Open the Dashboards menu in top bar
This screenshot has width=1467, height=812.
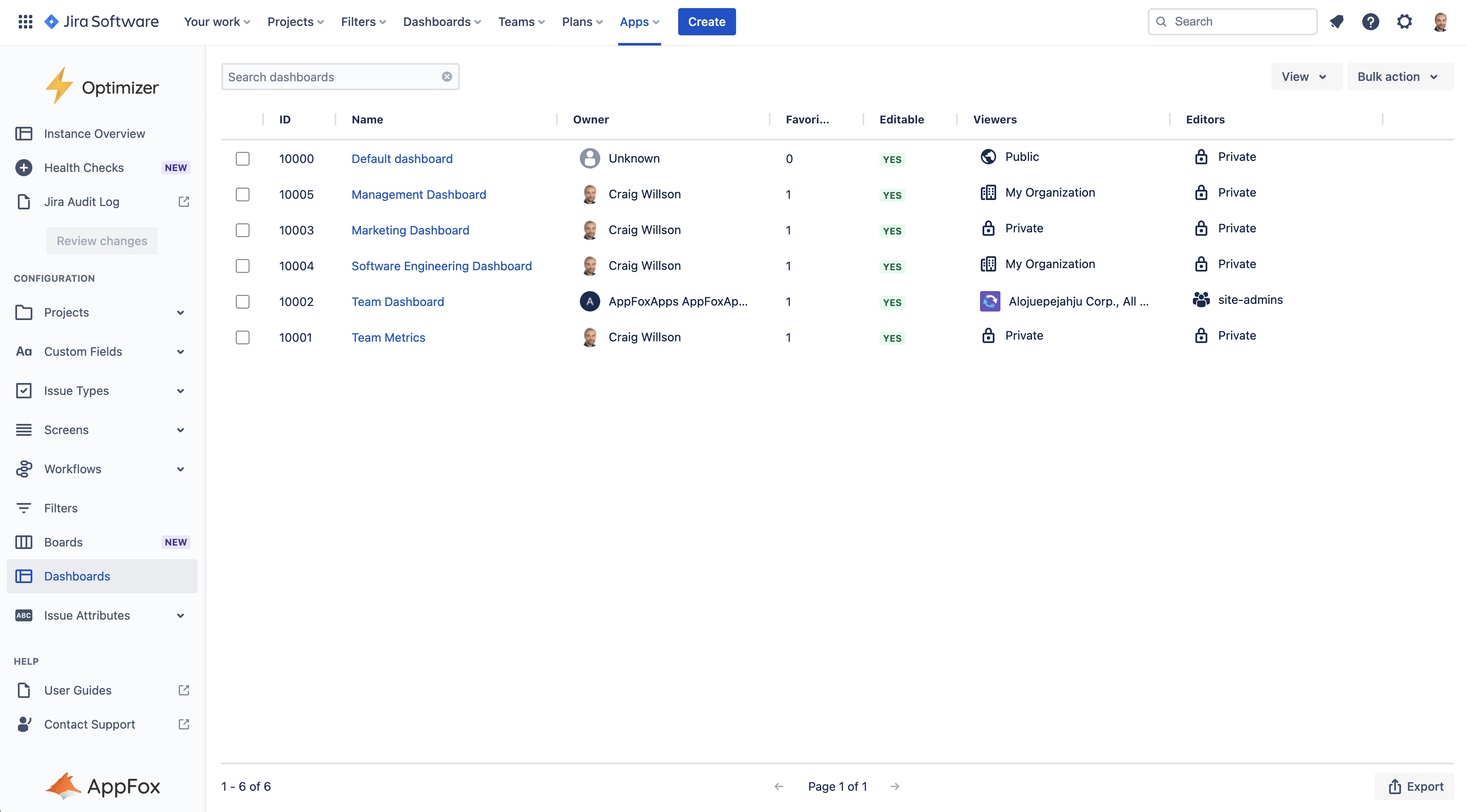[441, 21]
